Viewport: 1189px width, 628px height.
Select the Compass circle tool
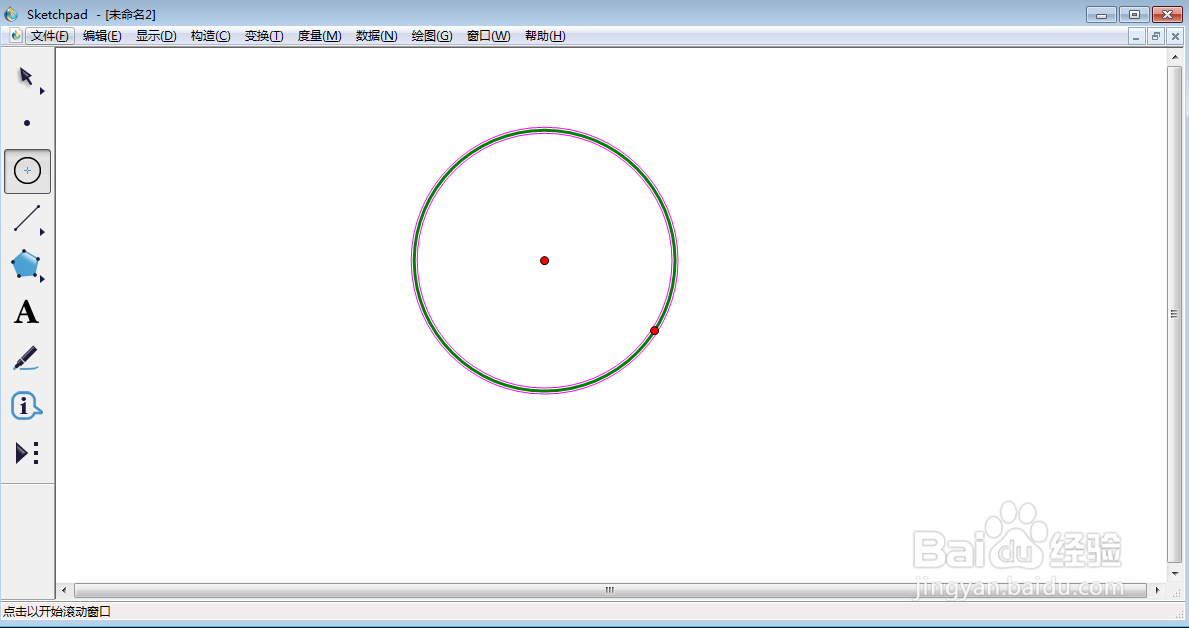click(27, 171)
